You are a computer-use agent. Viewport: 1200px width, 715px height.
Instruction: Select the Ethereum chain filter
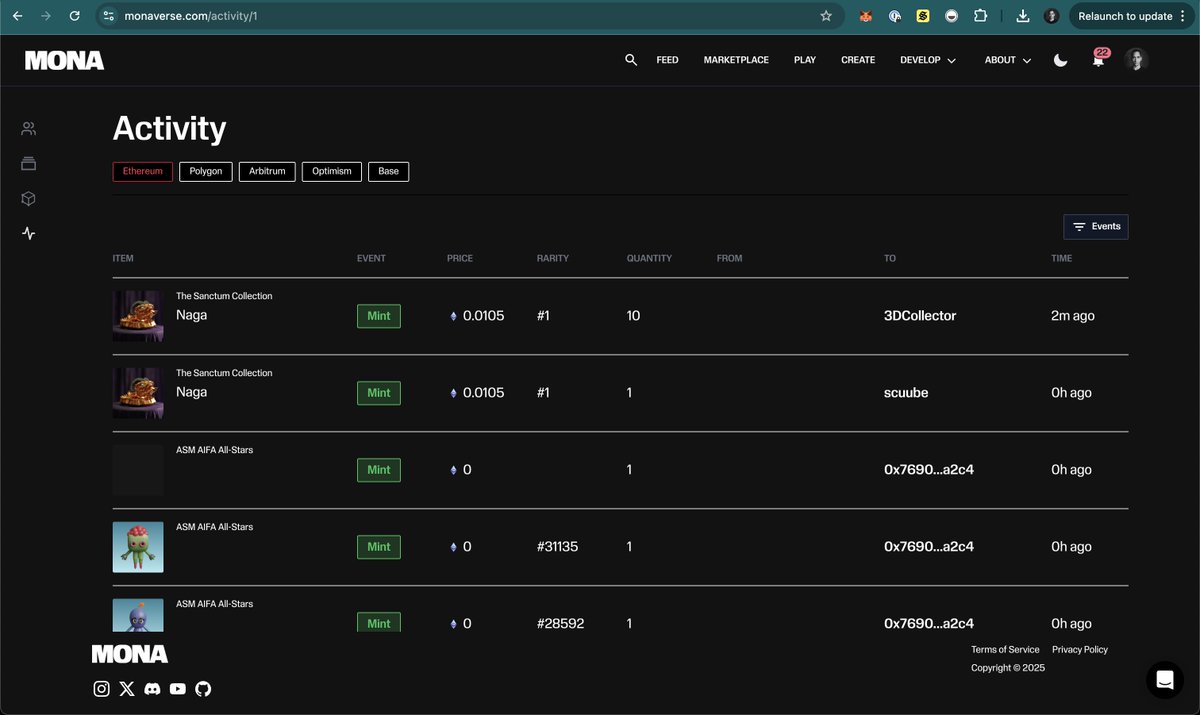[x=143, y=171]
